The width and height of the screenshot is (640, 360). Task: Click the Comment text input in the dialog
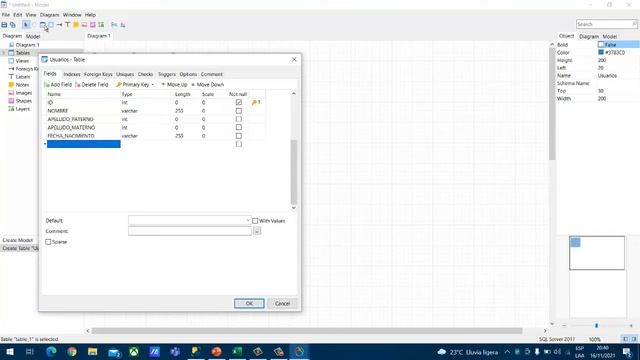190,231
